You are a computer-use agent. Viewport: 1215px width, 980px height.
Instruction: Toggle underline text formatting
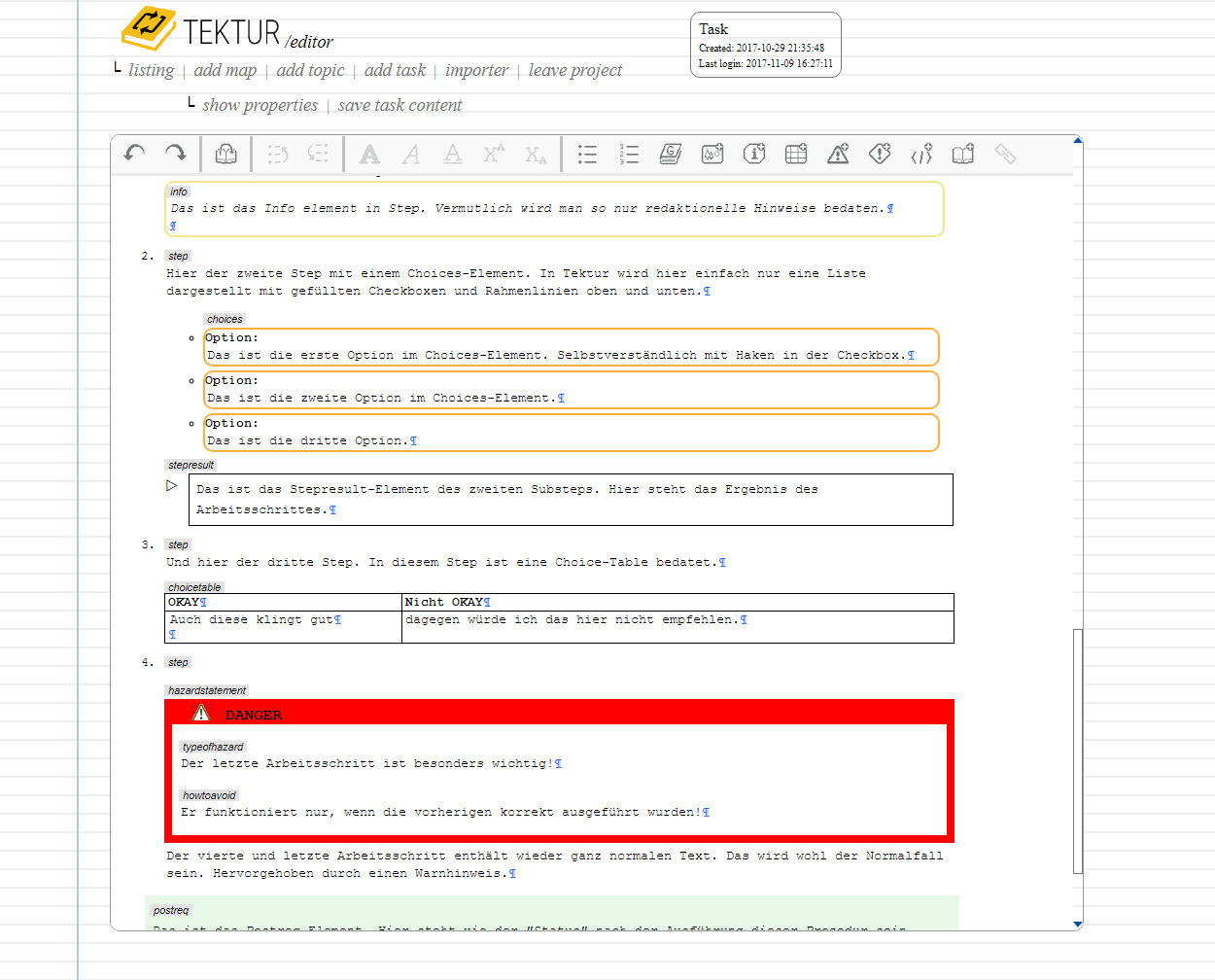(453, 154)
